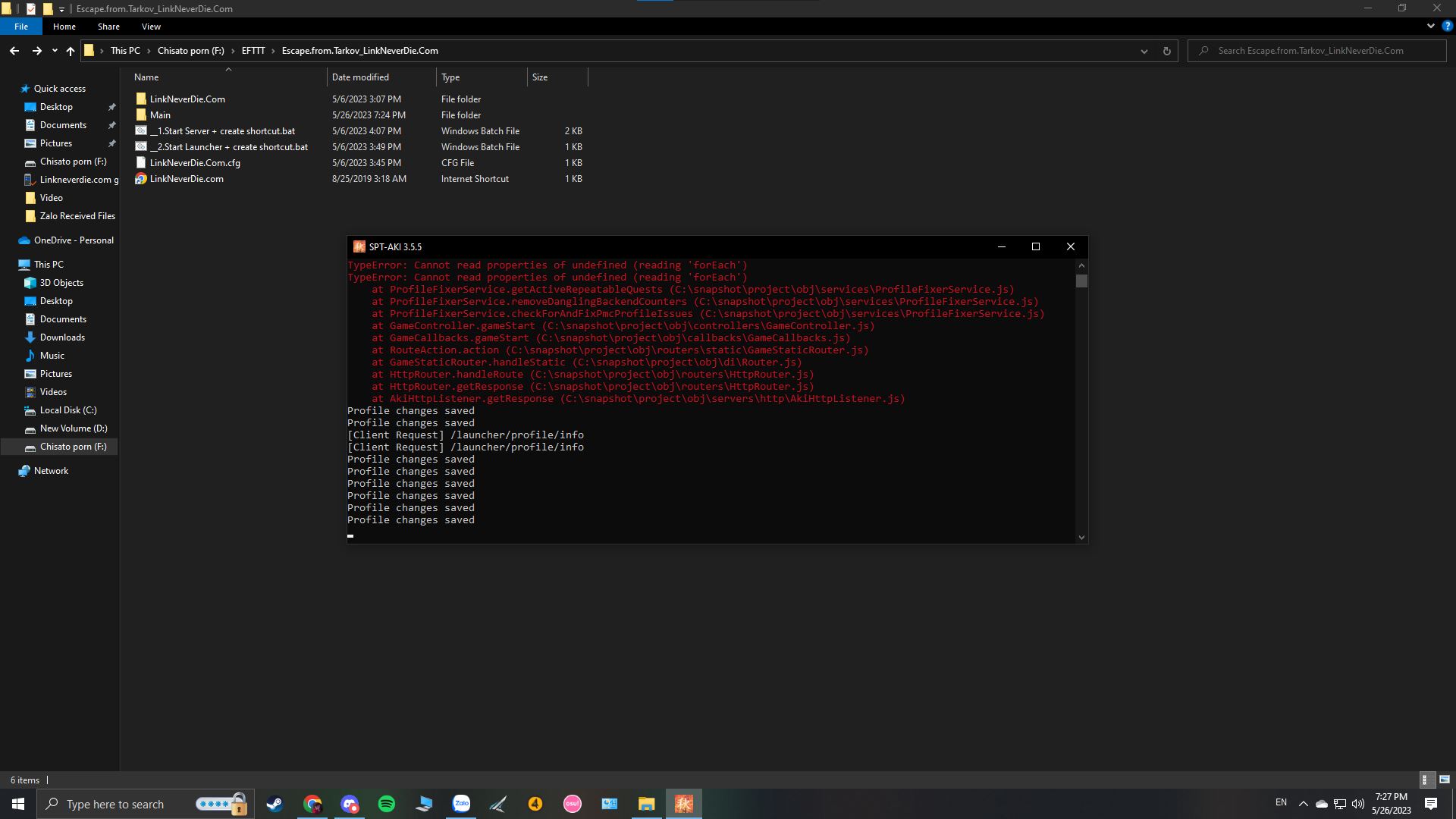Open the Steam taskbar icon
Screen dimensions: 1456x819
275,804
